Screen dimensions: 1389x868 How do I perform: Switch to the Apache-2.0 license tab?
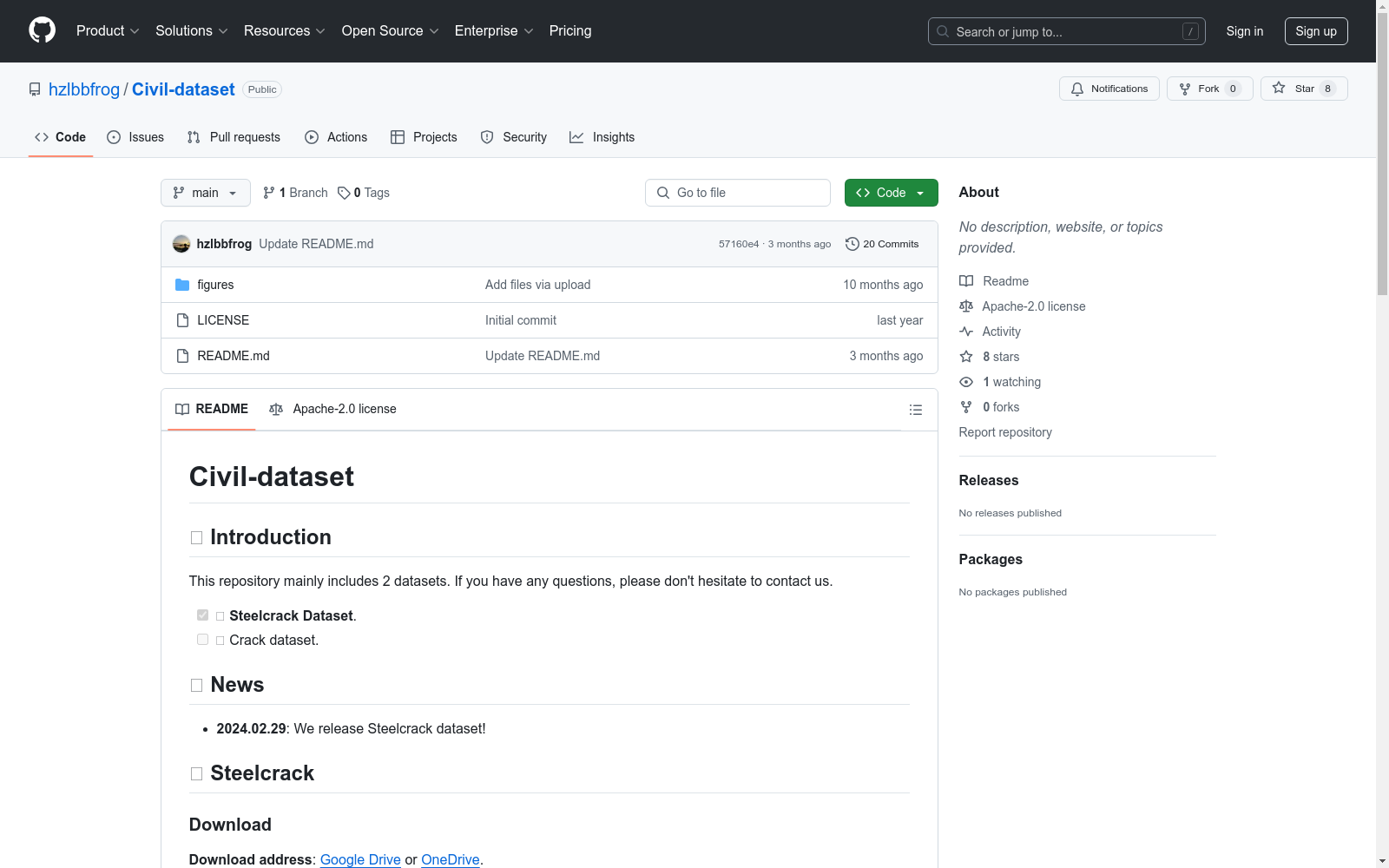pos(332,409)
